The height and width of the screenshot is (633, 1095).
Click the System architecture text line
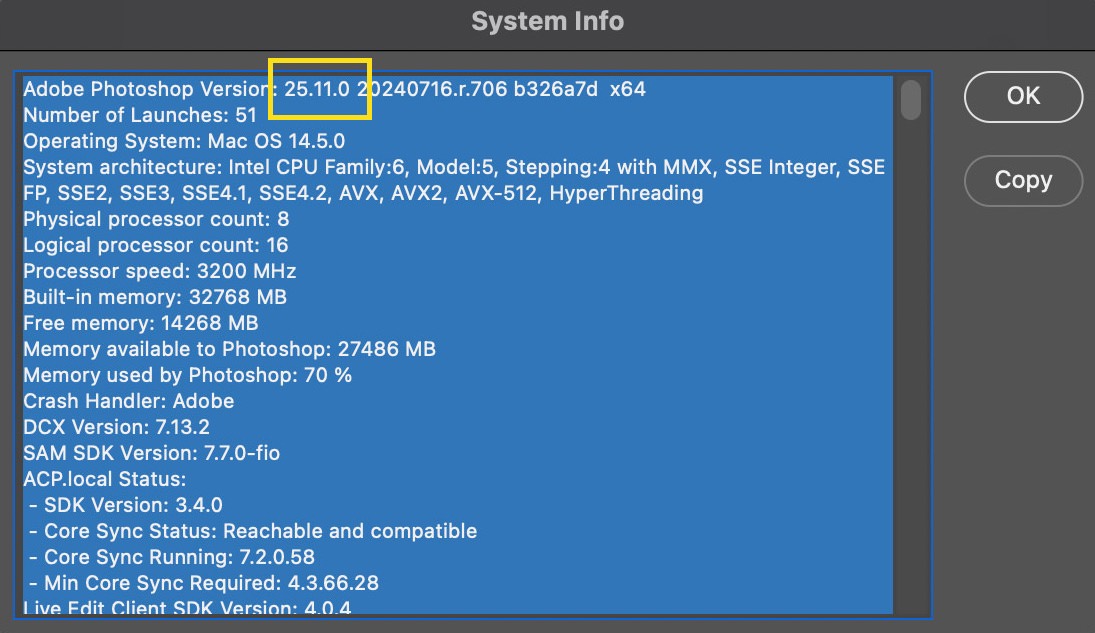tap(453, 167)
